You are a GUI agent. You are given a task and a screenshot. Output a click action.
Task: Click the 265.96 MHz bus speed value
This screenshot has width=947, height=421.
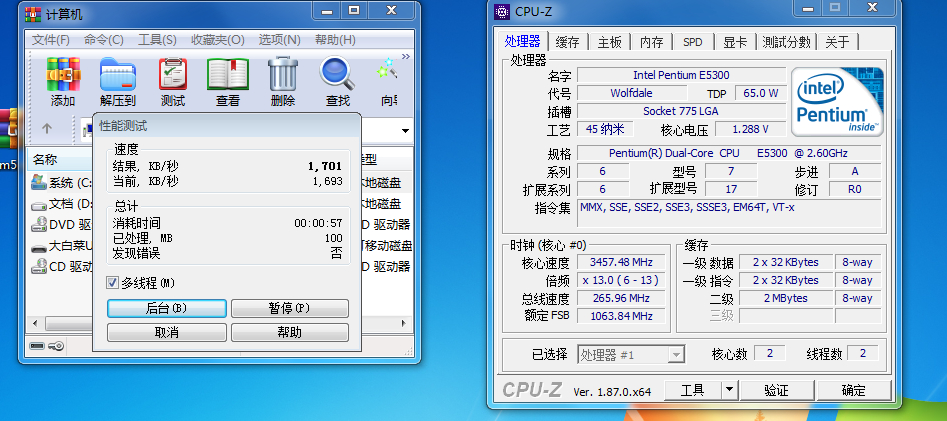[621, 298]
